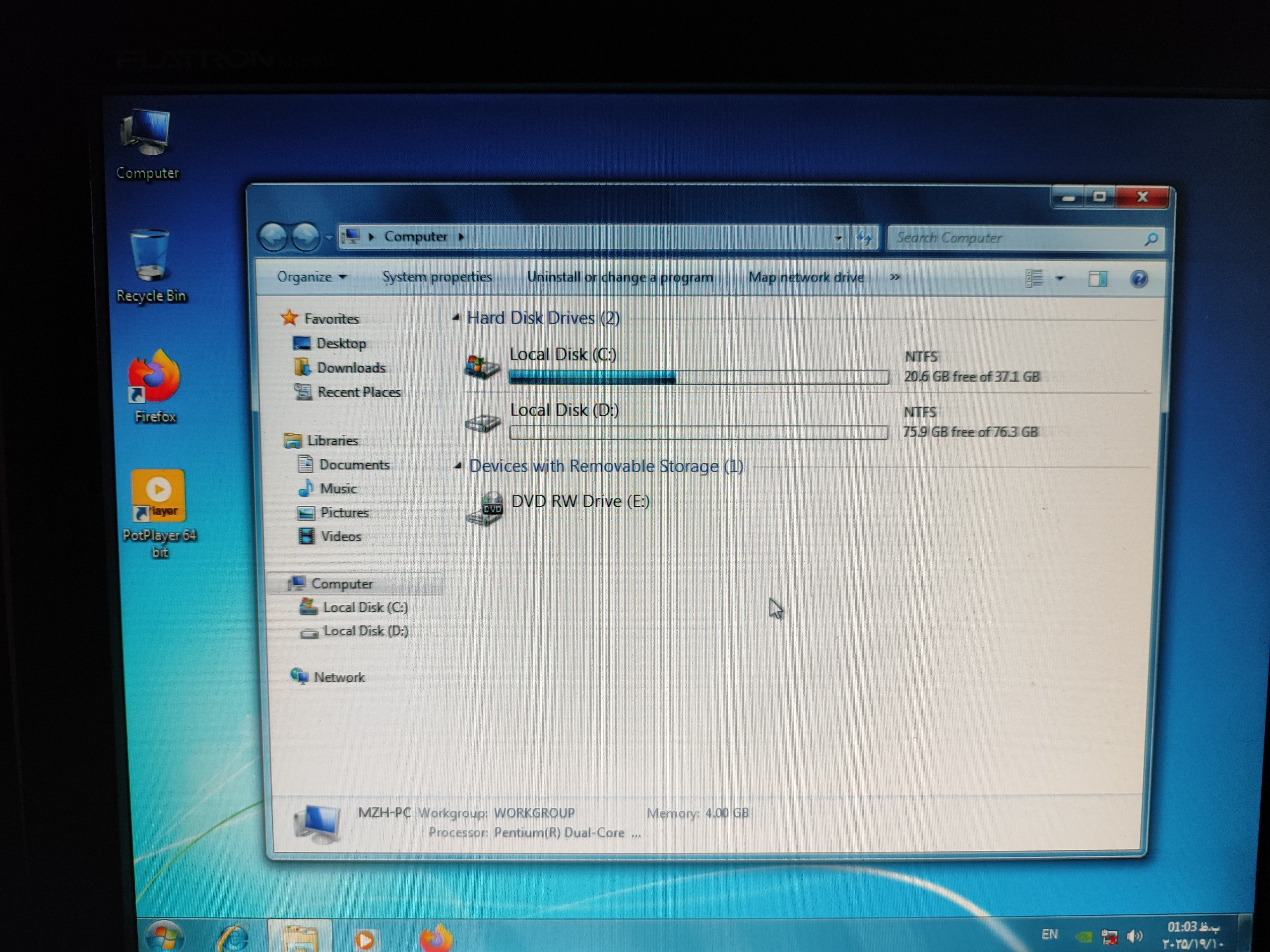Viewport: 1270px width, 952px height.
Task: Click Uninstall or change a program
Action: click(x=620, y=277)
